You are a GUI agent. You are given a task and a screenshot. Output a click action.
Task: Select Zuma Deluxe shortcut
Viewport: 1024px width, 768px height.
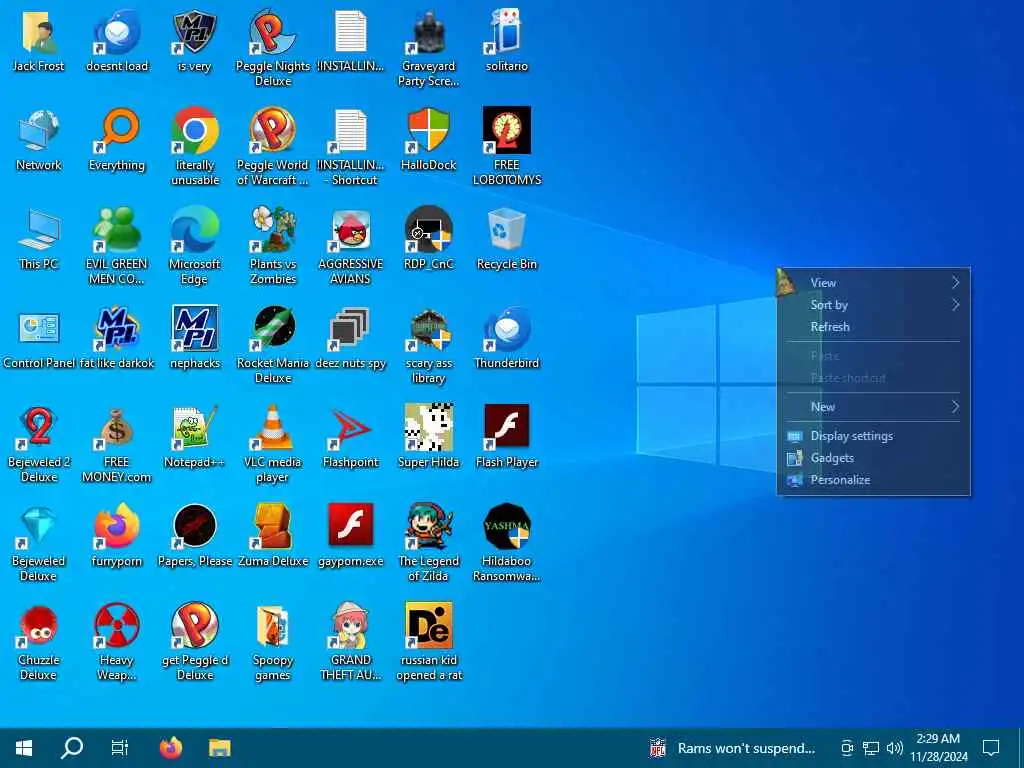tap(273, 526)
